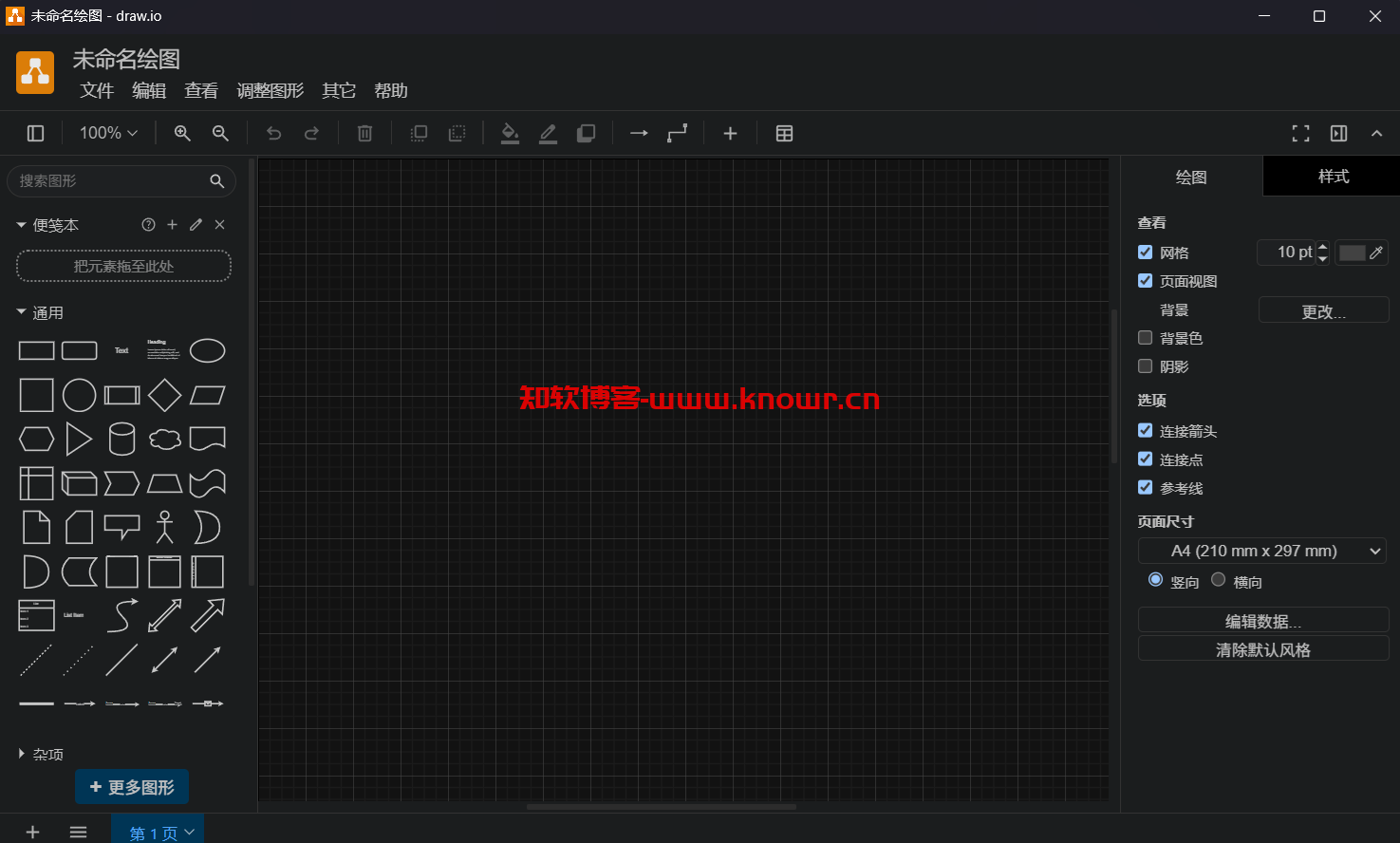Open the 文件 menu
The width and height of the screenshot is (1400, 843).
[97, 91]
